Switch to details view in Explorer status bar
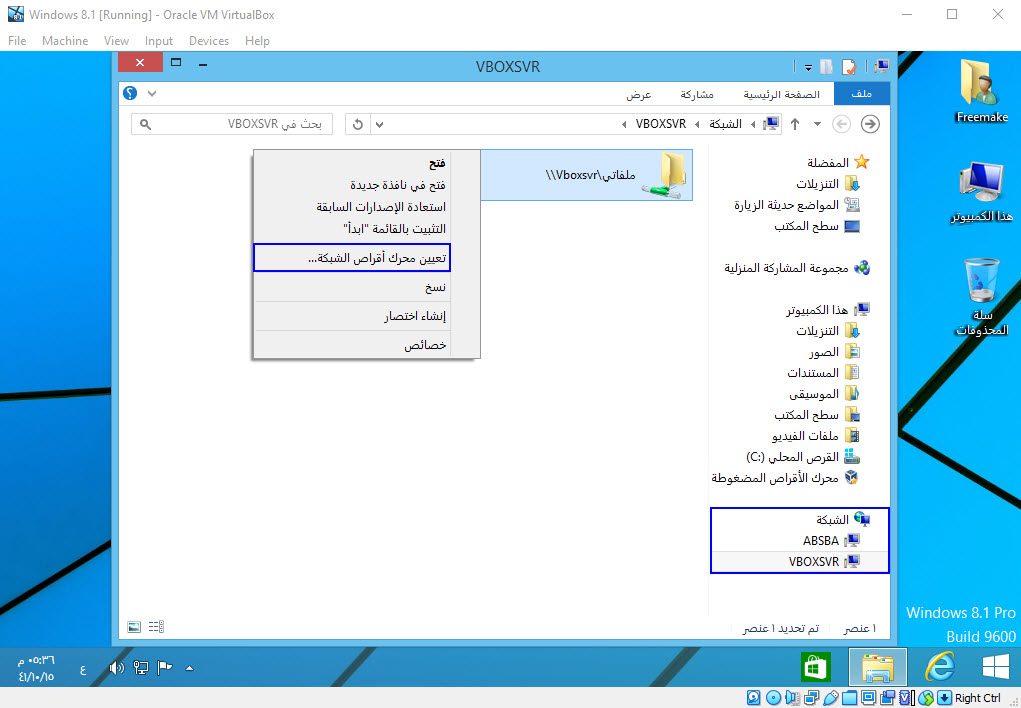 click(x=156, y=627)
